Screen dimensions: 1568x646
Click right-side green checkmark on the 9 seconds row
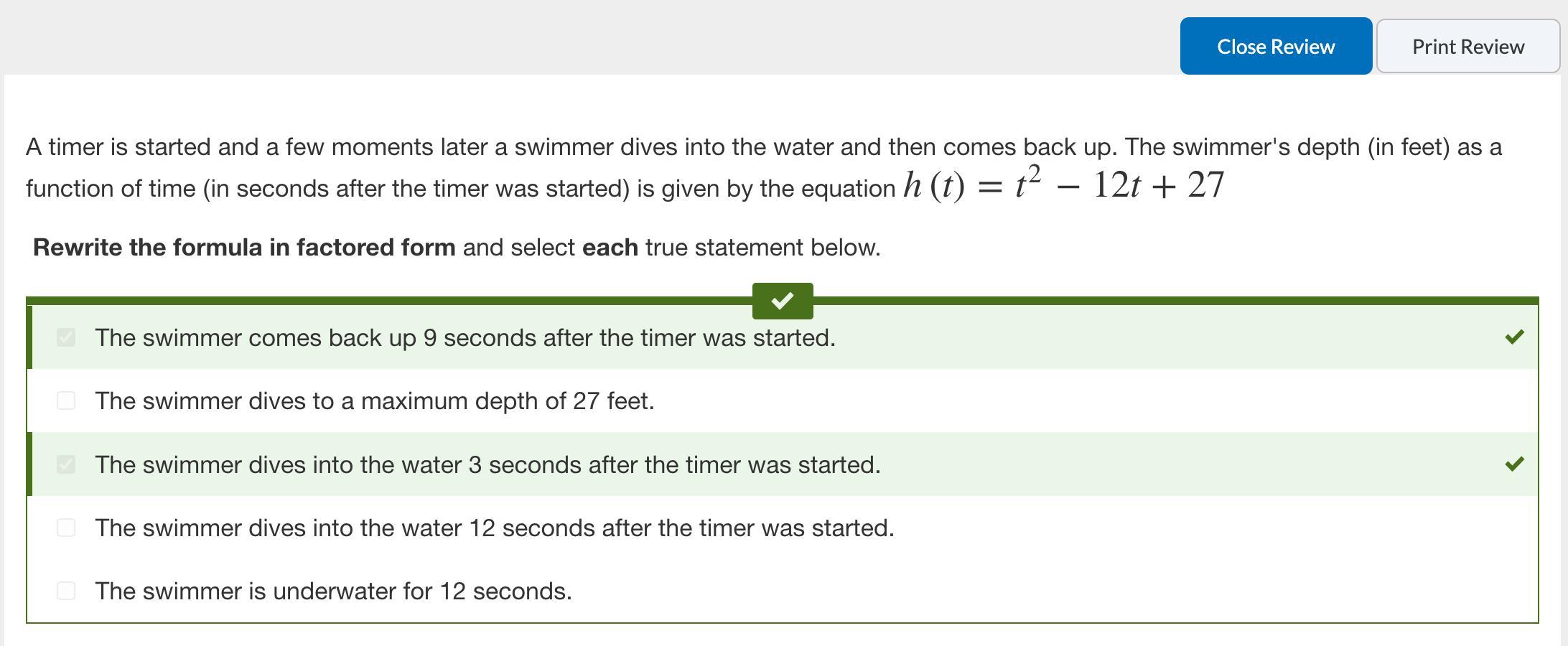point(1514,337)
